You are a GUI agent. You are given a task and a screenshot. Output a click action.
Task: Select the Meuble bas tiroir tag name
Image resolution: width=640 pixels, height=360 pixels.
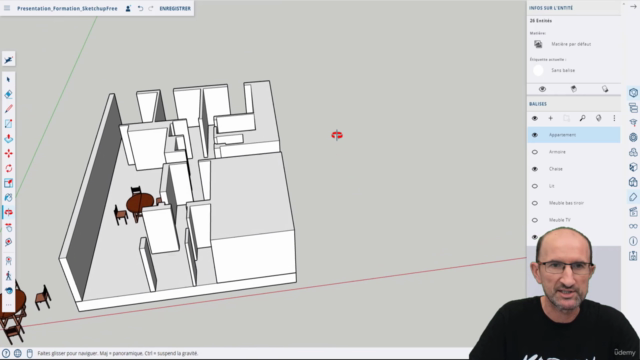point(566,203)
